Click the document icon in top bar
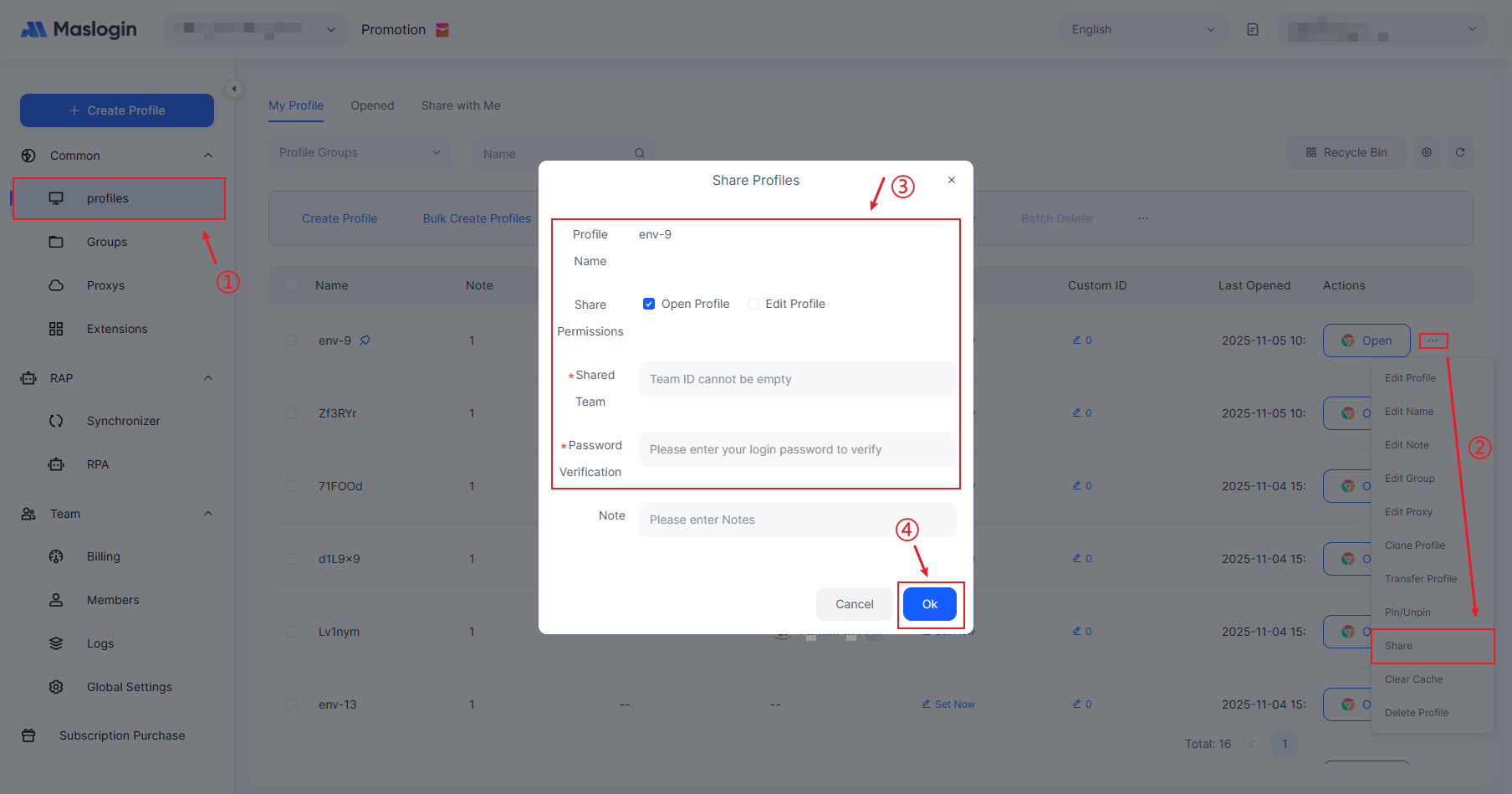This screenshot has height=794, width=1512. click(x=1252, y=29)
